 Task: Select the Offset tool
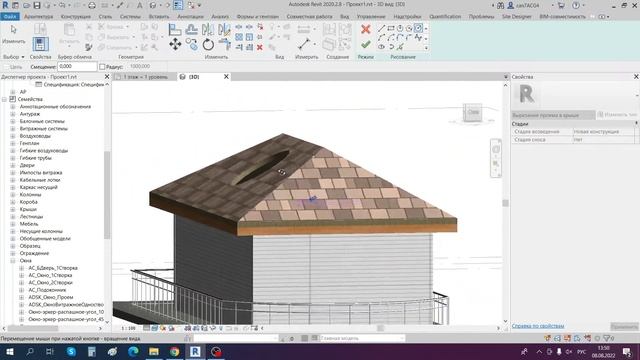coord(191,29)
